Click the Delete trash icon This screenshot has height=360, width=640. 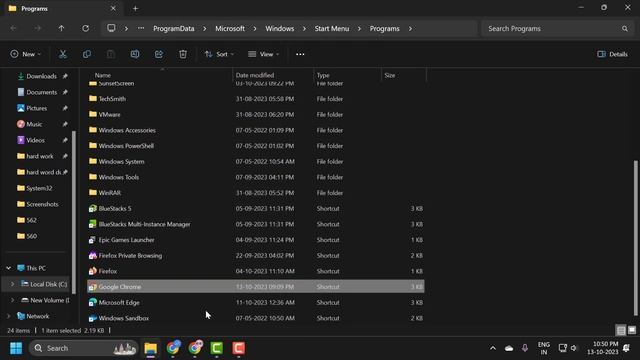click(x=183, y=54)
